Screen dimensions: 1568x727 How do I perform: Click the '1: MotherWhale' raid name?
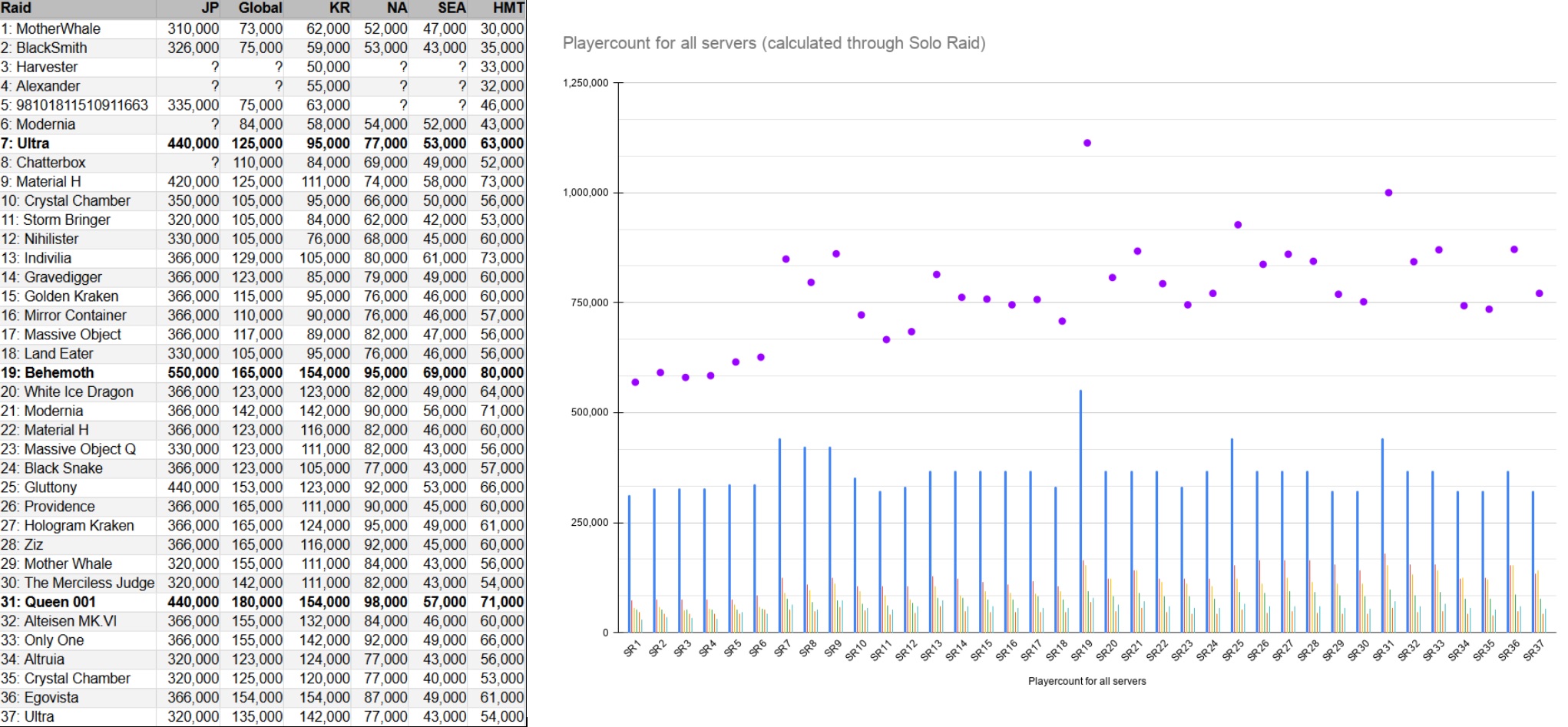point(51,28)
